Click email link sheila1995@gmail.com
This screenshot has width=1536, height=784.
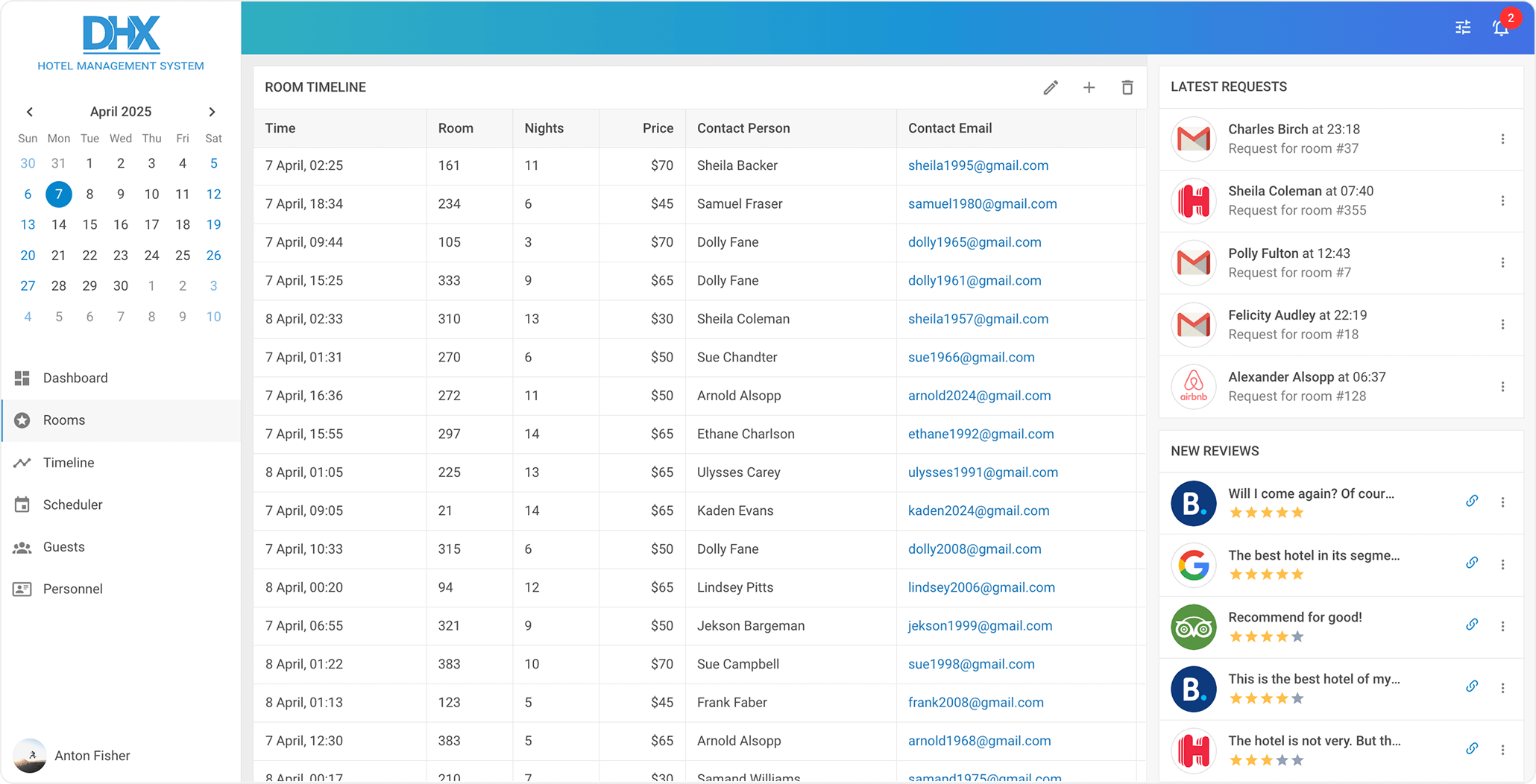[978, 165]
